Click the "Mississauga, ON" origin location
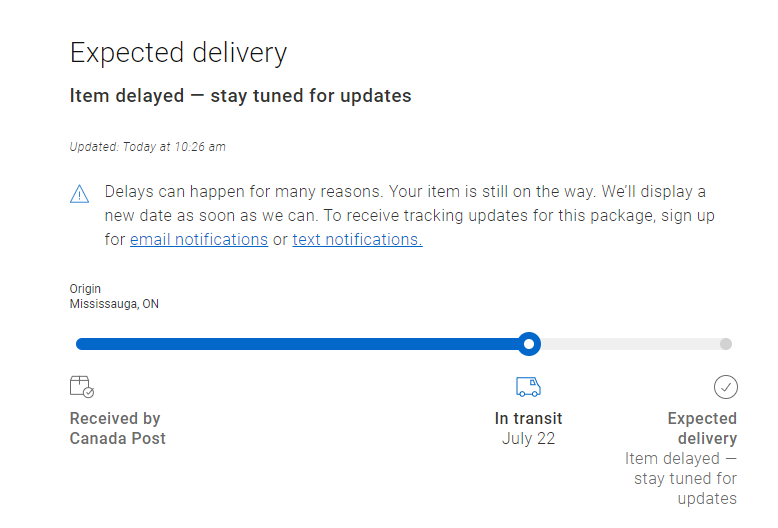This screenshot has width=778, height=528. point(114,304)
